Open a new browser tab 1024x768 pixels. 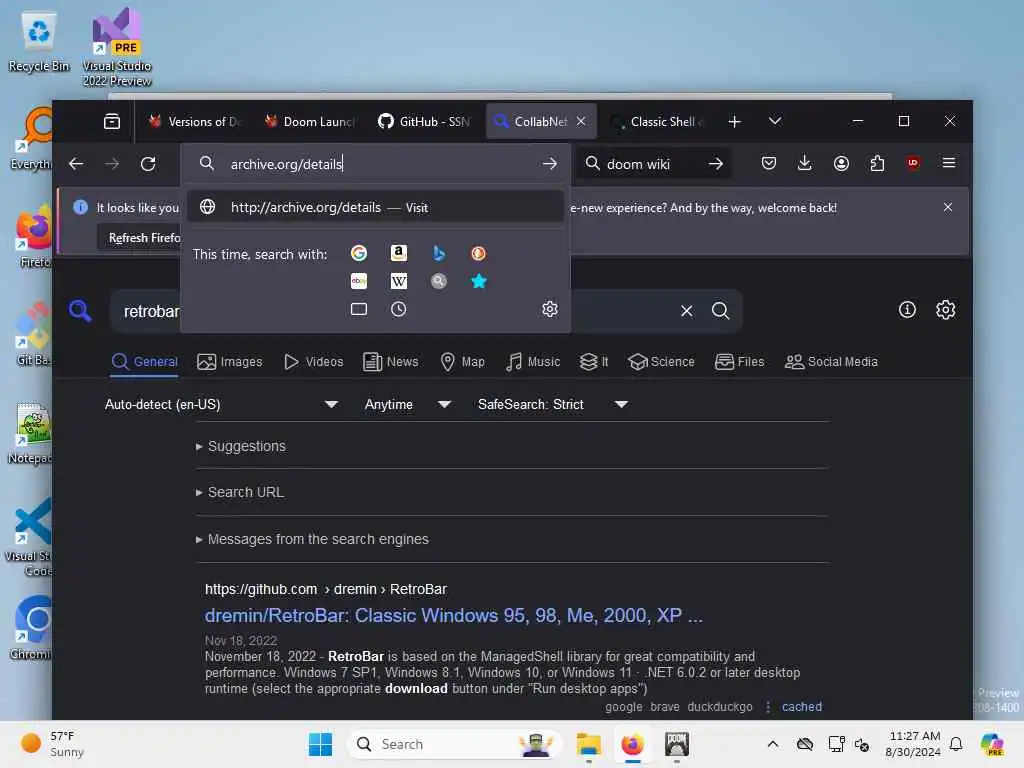pyautogui.click(x=735, y=121)
